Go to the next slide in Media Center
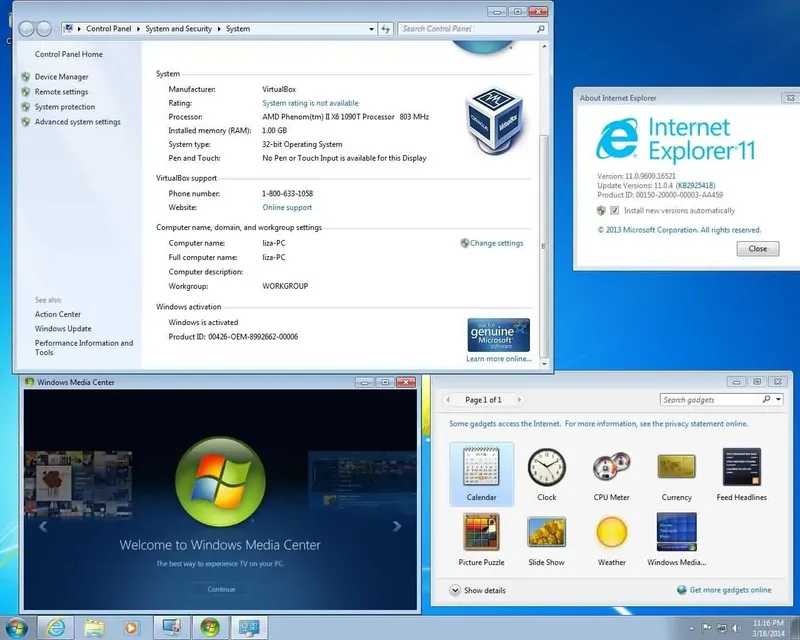 pyautogui.click(x=396, y=526)
